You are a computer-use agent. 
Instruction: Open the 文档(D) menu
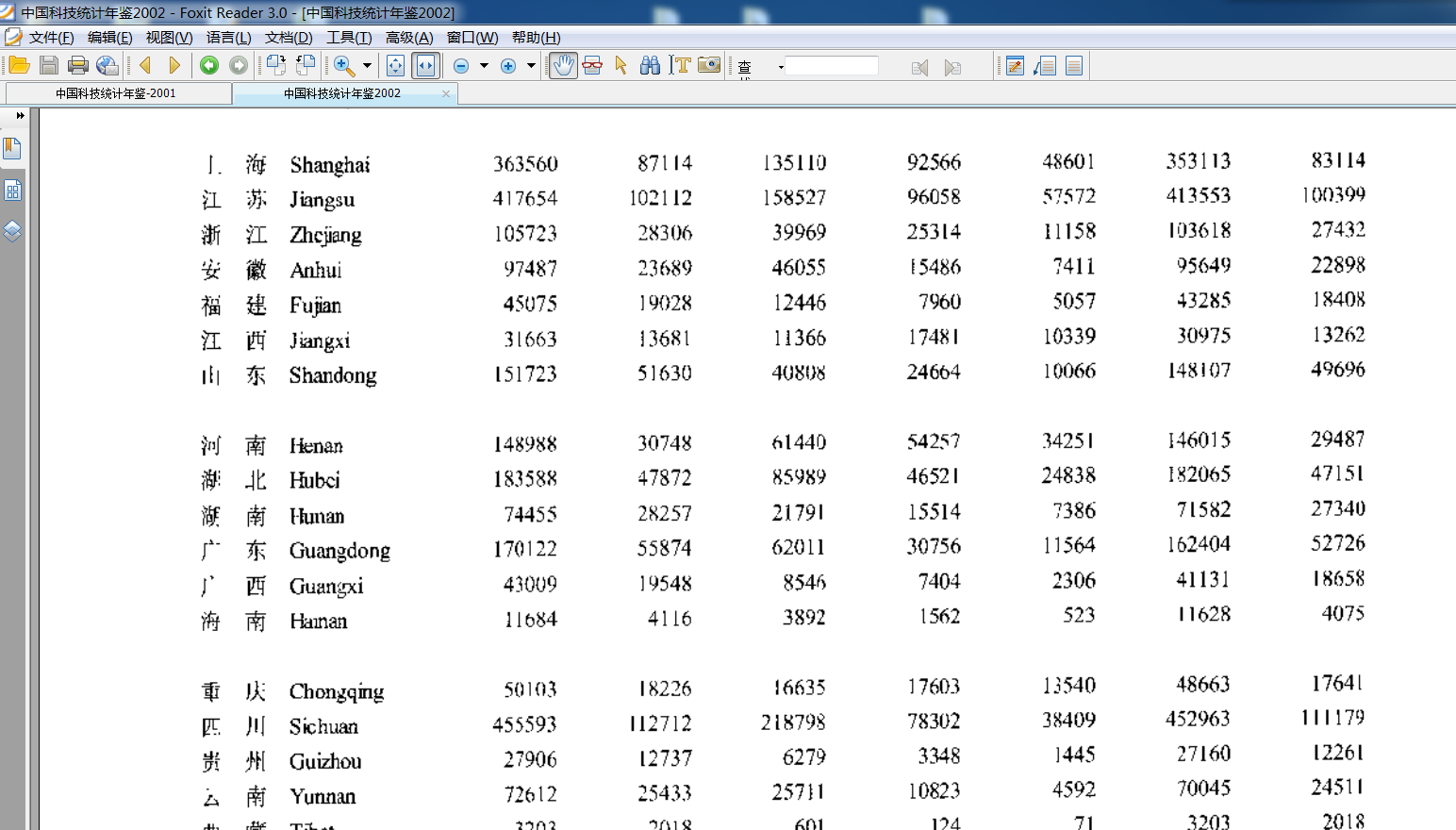[x=288, y=38]
